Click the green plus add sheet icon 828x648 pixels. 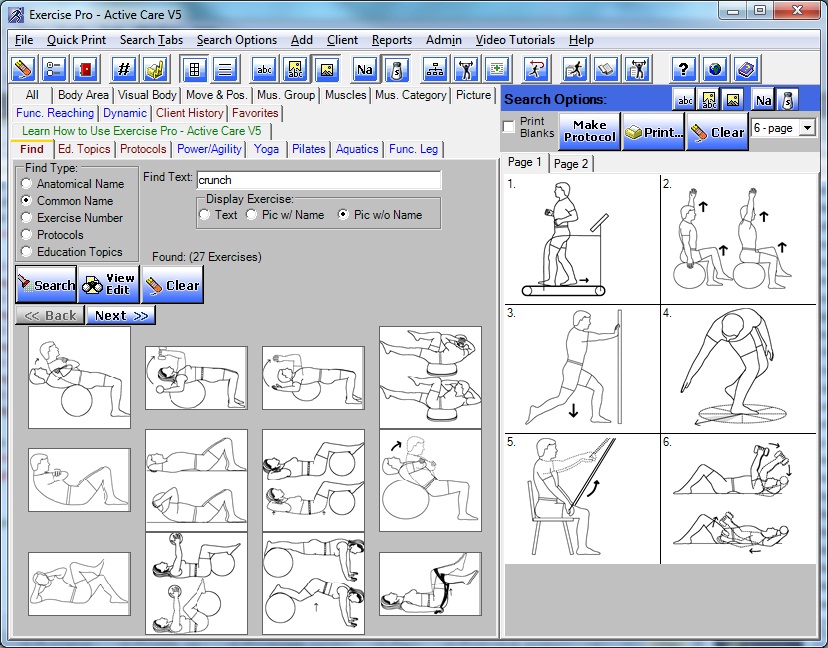click(x=497, y=69)
